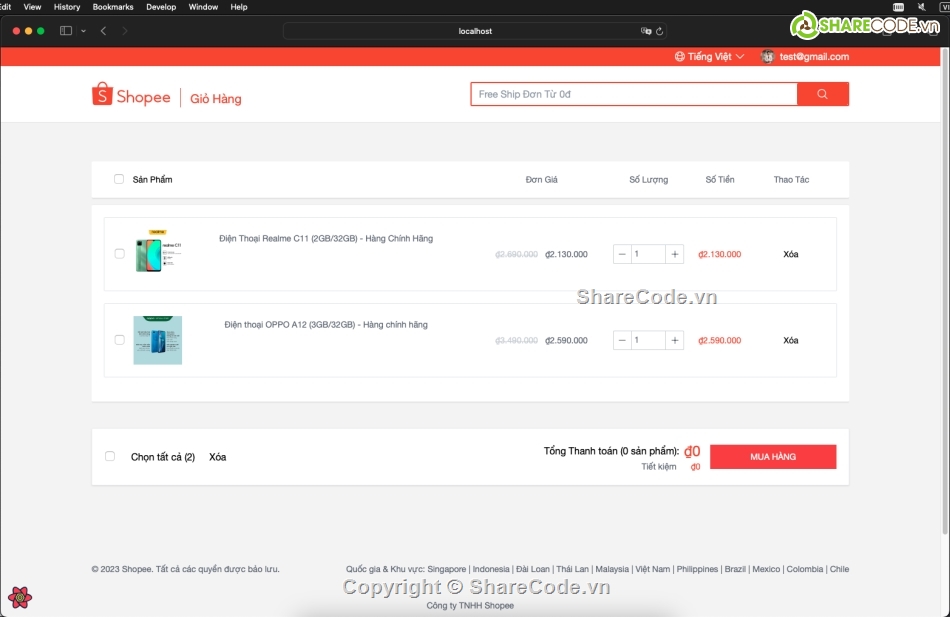Click the Shopee logo

tap(131, 95)
